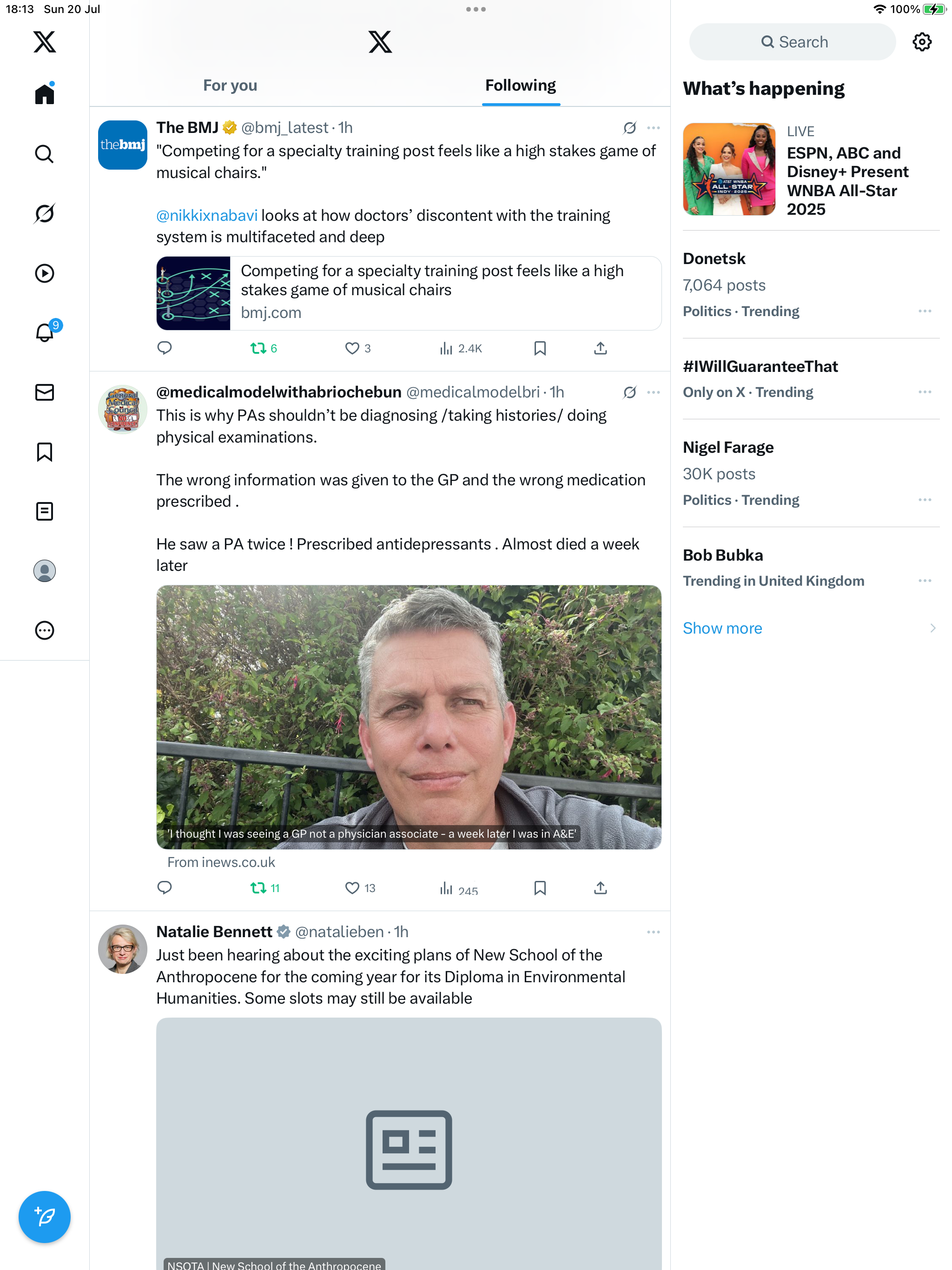
Task: Open the video play icon in sidebar
Action: 44,273
